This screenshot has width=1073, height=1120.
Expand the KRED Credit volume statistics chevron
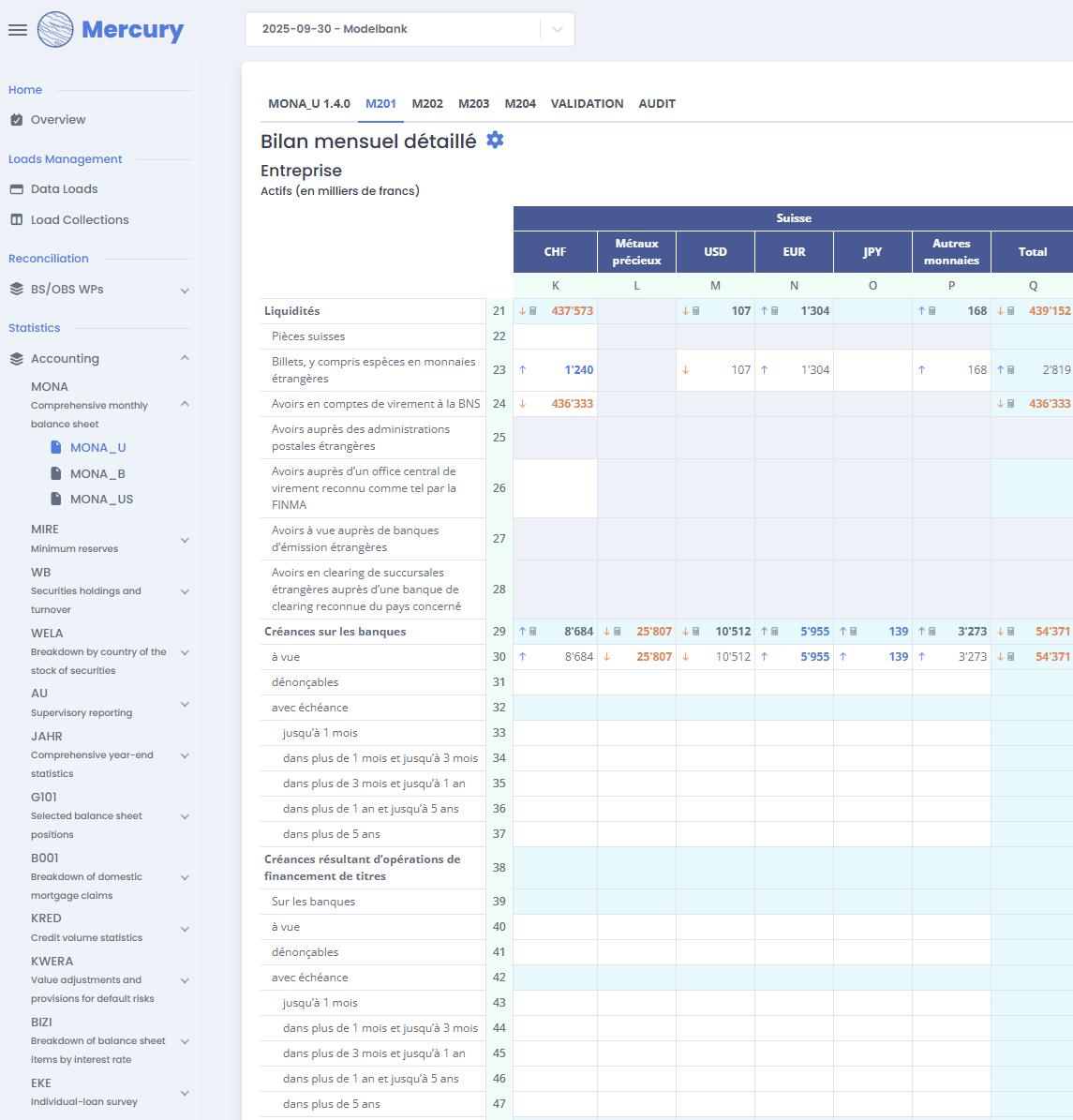(x=185, y=929)
